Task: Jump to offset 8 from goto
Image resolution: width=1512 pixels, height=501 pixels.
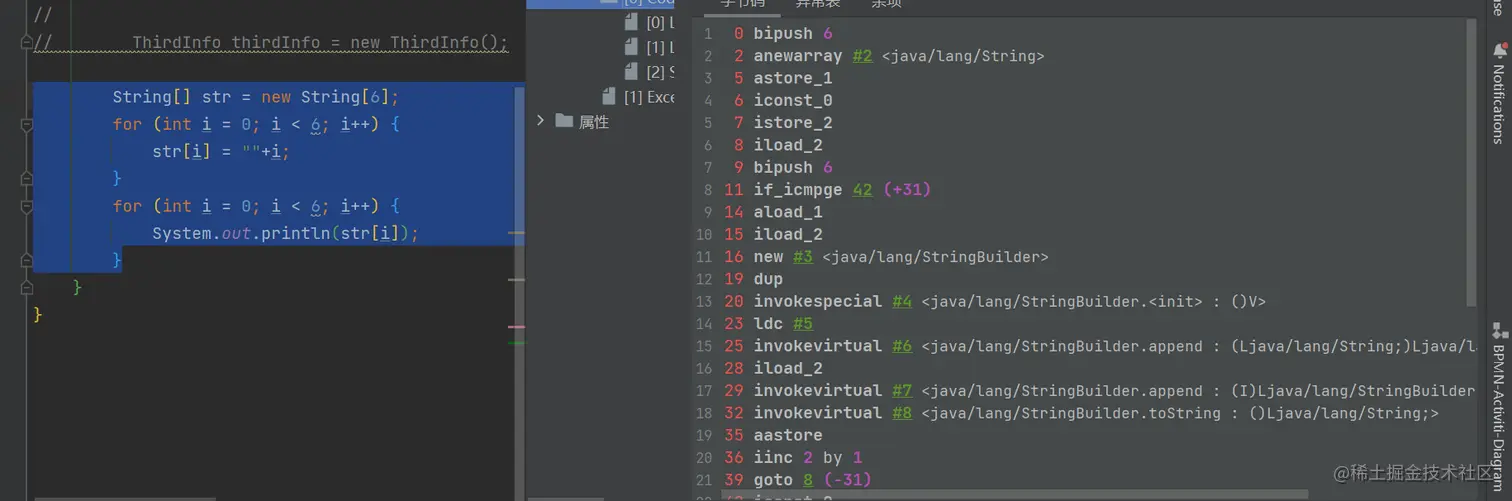Action: pos(807,480)
